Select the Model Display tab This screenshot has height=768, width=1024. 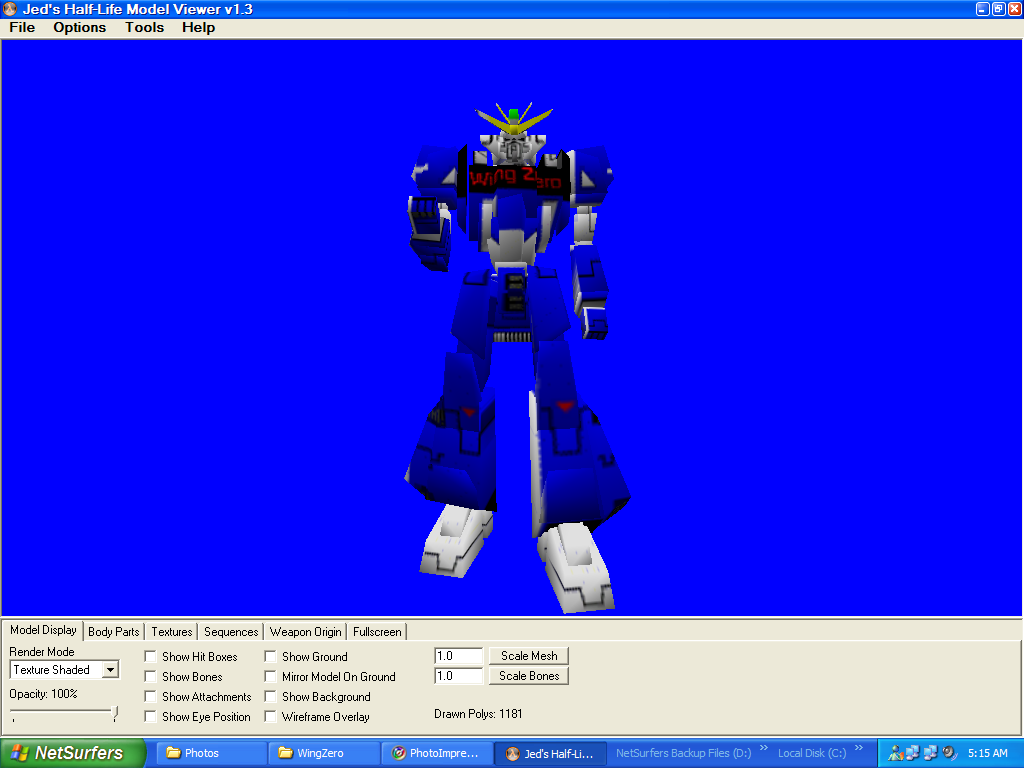click(x=43, y=630)
